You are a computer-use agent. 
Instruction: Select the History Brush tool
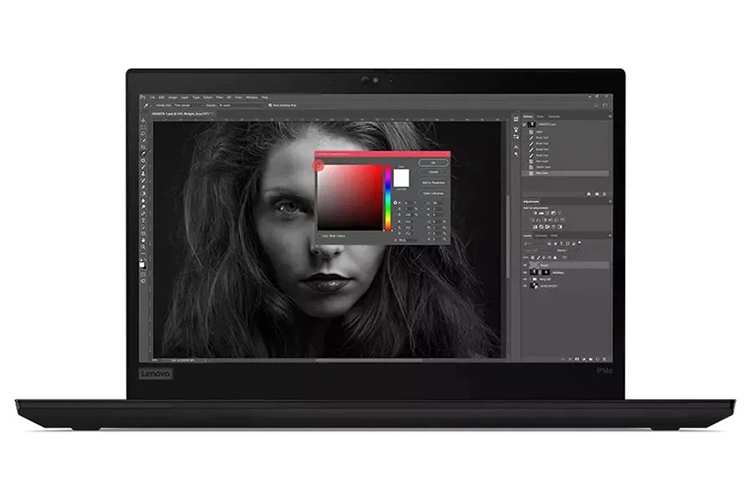pyautogui.click(x=143, y=180)
